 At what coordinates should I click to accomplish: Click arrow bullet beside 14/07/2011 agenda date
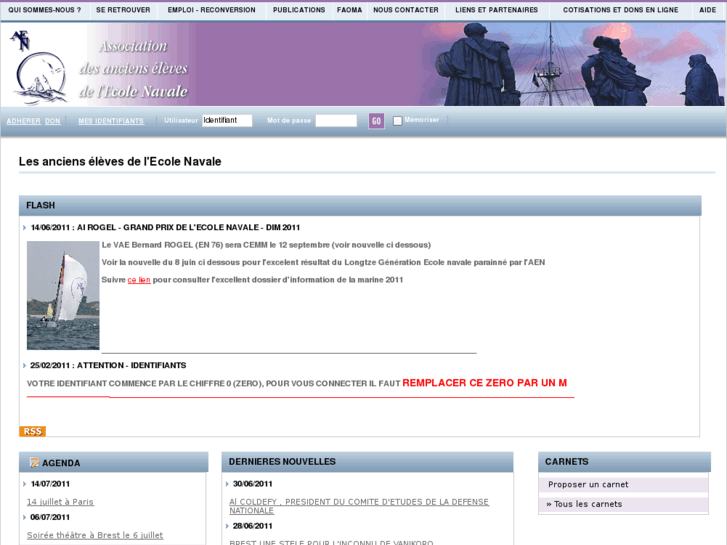pyautogui.click(x=24, y=484)
